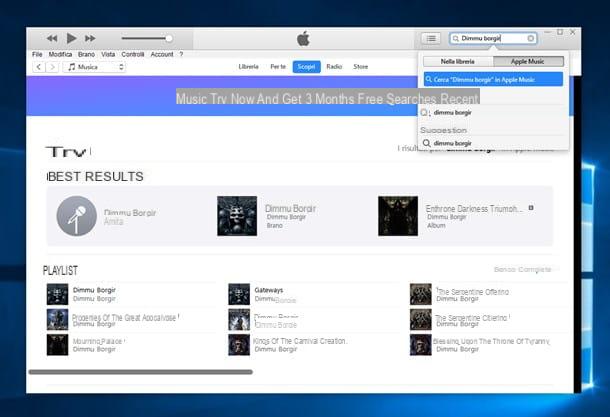The width and height of the screenshot is (610, 417).
Task: Open the Up Next list icon
Action: pyautogui.click(x=431, y=38)
